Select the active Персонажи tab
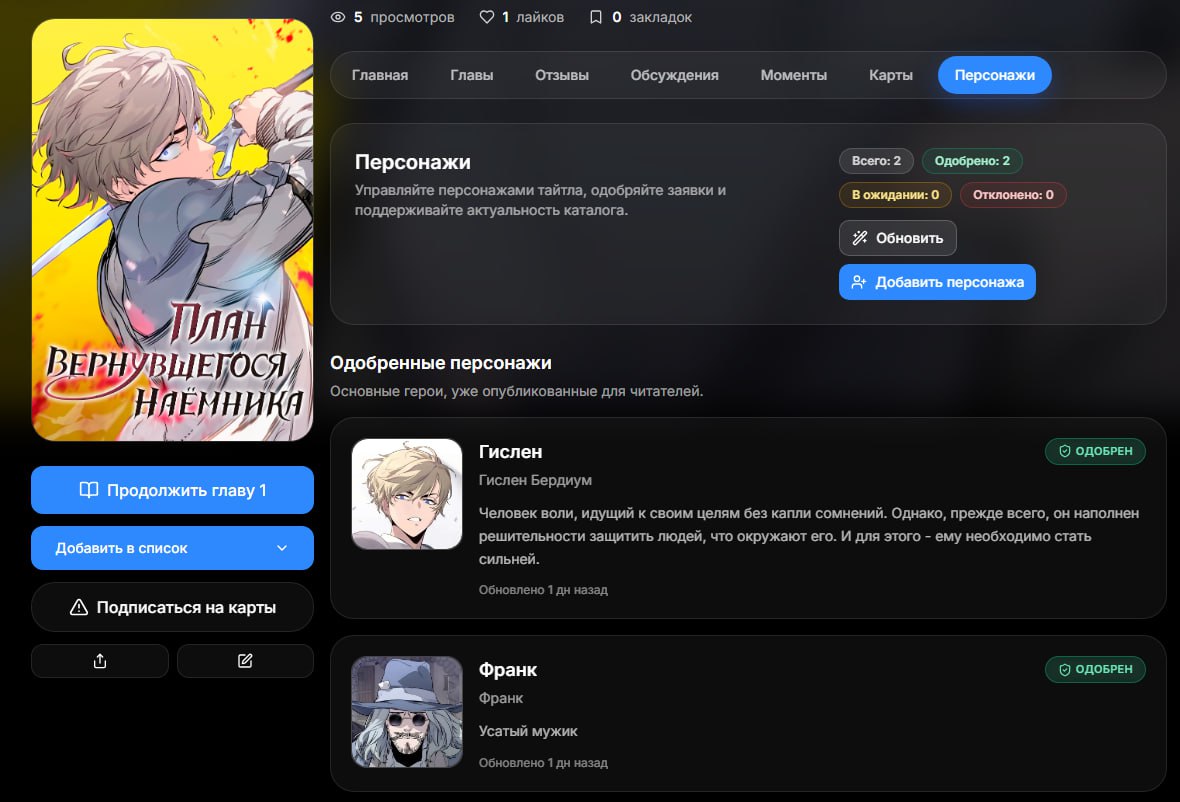 pyautogui.click(x=995, y=75)
